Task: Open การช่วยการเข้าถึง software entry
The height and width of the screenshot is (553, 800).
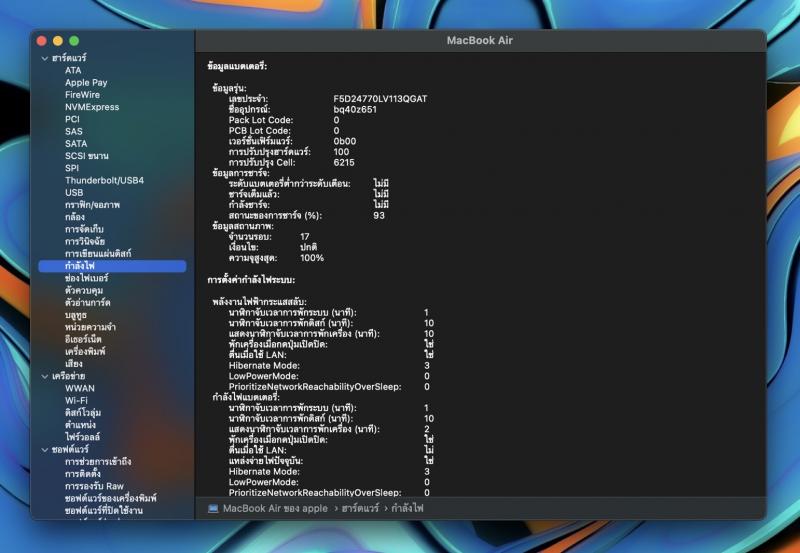Action: 98,462
